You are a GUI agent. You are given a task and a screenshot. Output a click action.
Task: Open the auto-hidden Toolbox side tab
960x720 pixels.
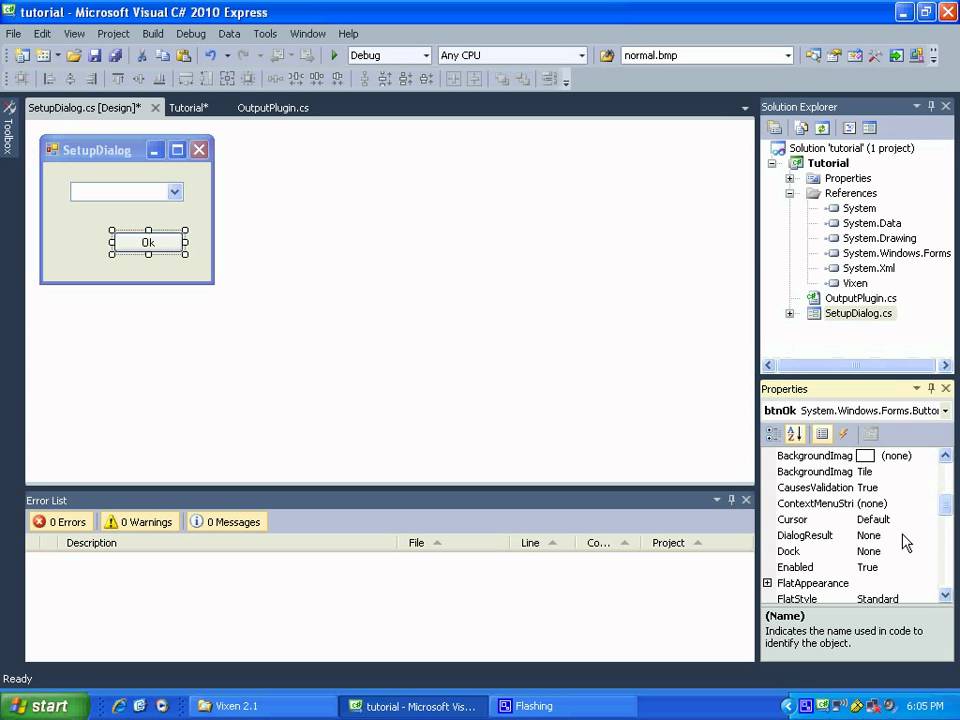click(9, 127)
